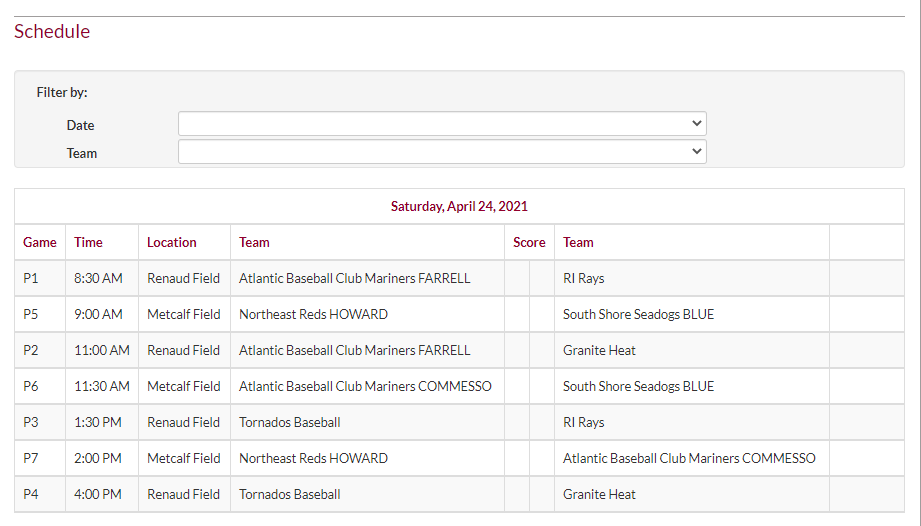Click the Game column header

tap(40, 243)
